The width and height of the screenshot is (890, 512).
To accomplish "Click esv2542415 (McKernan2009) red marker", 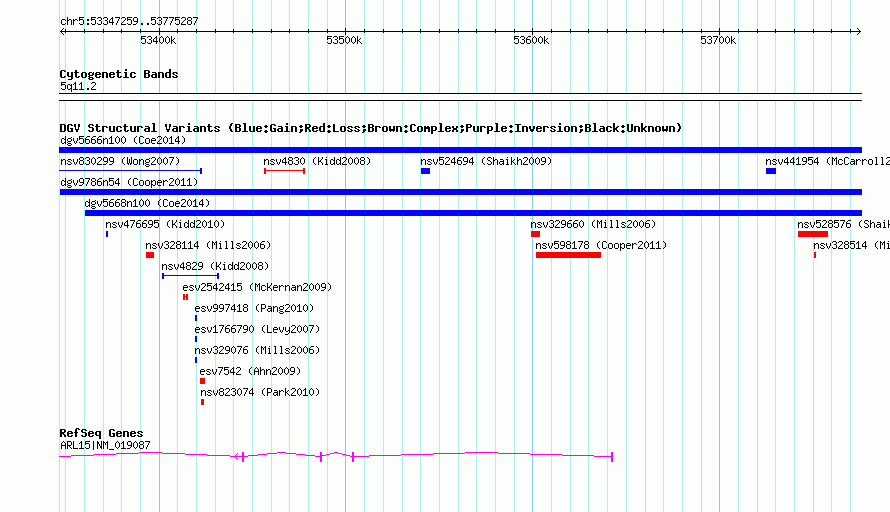I will [x=186, y=297].
